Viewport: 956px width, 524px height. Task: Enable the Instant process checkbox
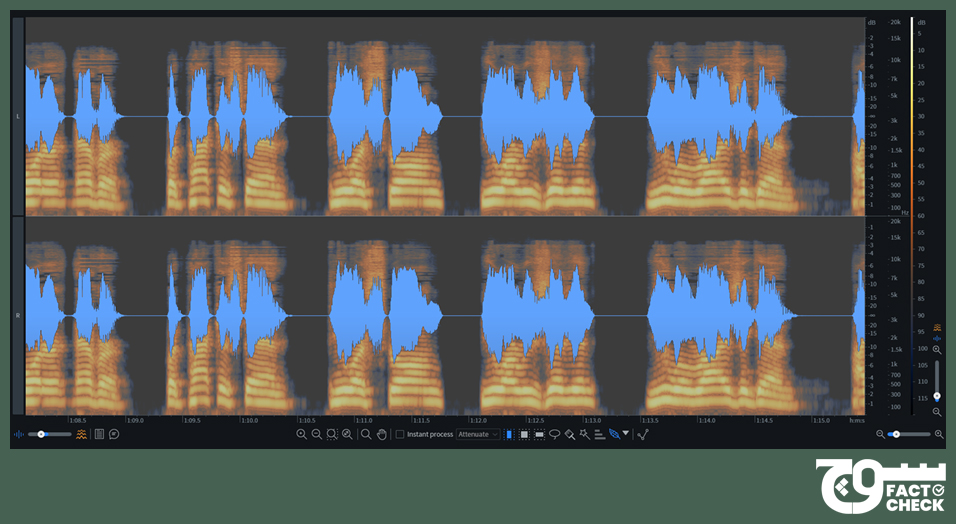(x=400, y=435)
